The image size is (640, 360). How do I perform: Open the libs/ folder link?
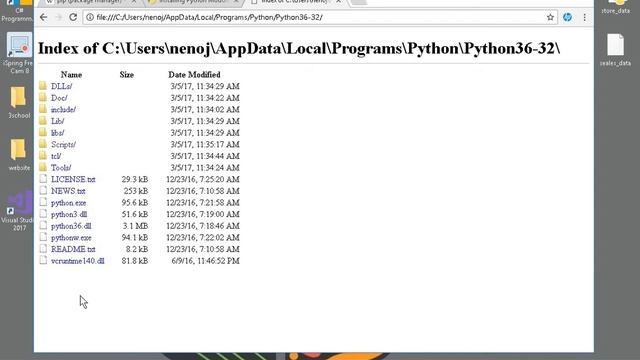[58, 133]
